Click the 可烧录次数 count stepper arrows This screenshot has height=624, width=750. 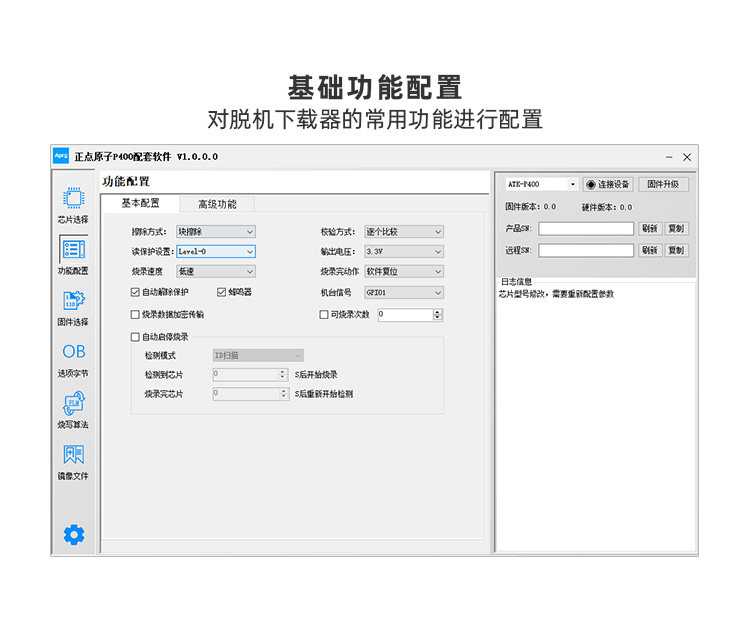click(x=438, y=315)
